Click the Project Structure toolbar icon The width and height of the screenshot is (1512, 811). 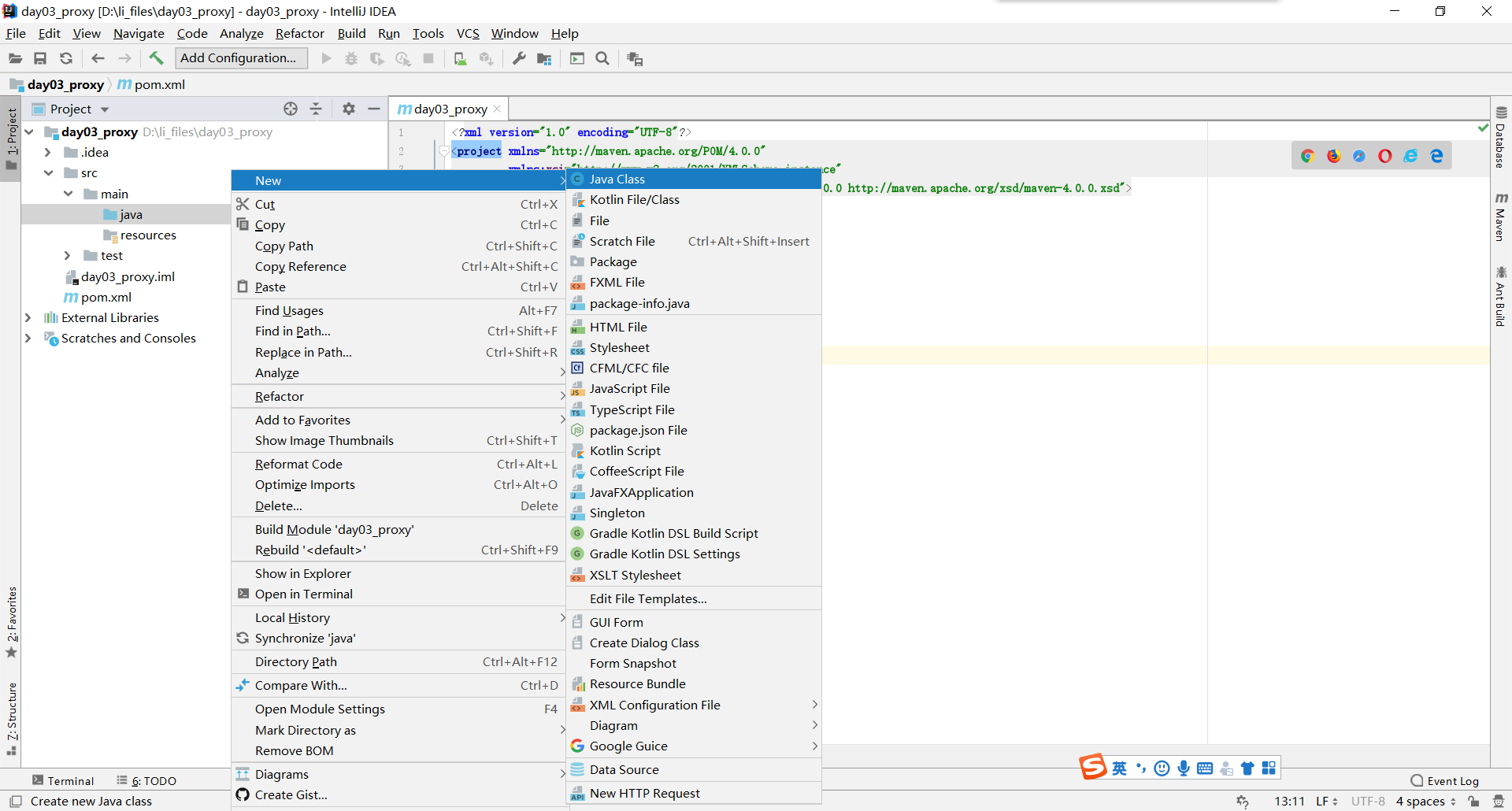[x=544, y=58]
